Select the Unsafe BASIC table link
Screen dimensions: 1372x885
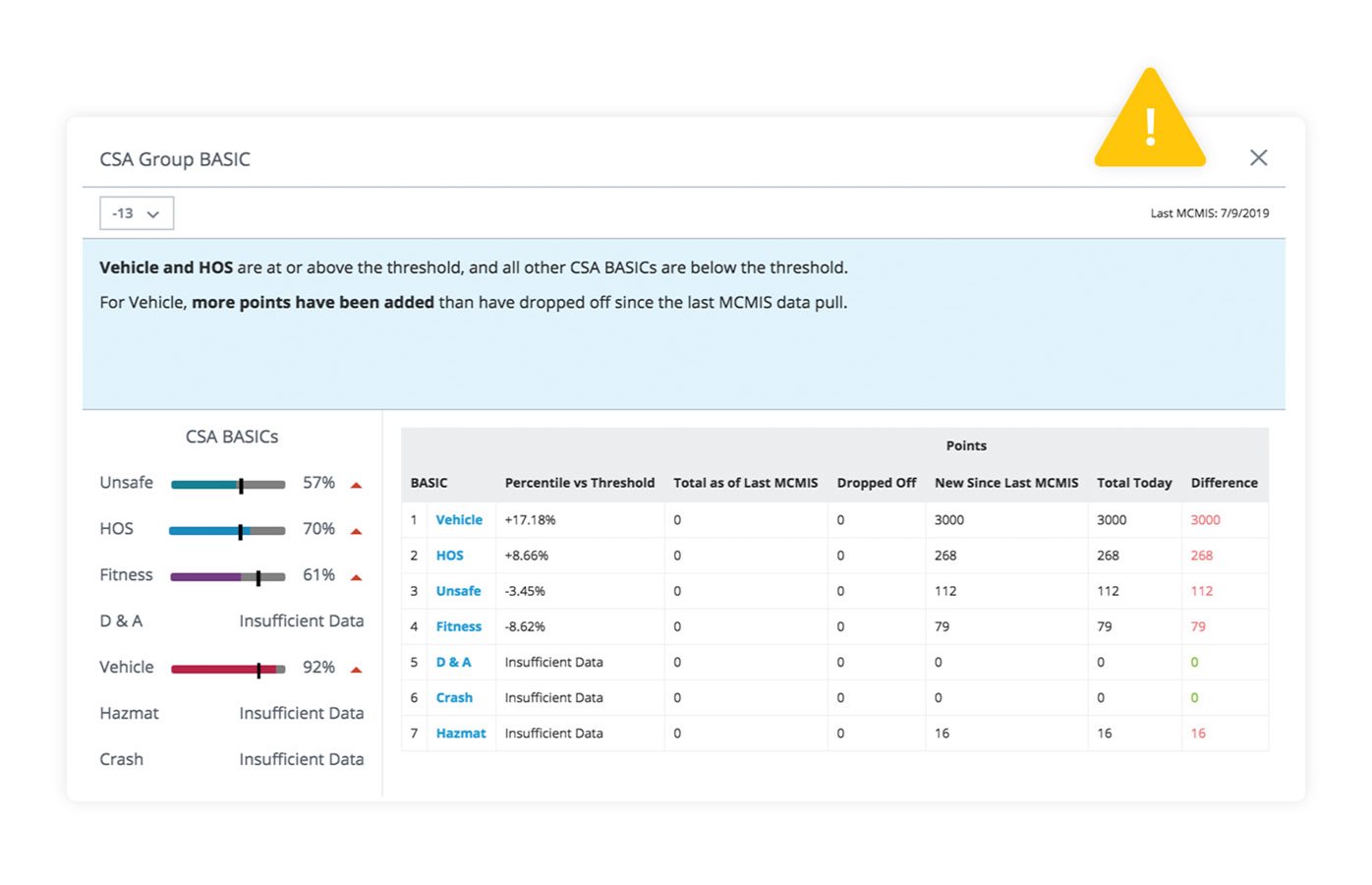(458, 591)
